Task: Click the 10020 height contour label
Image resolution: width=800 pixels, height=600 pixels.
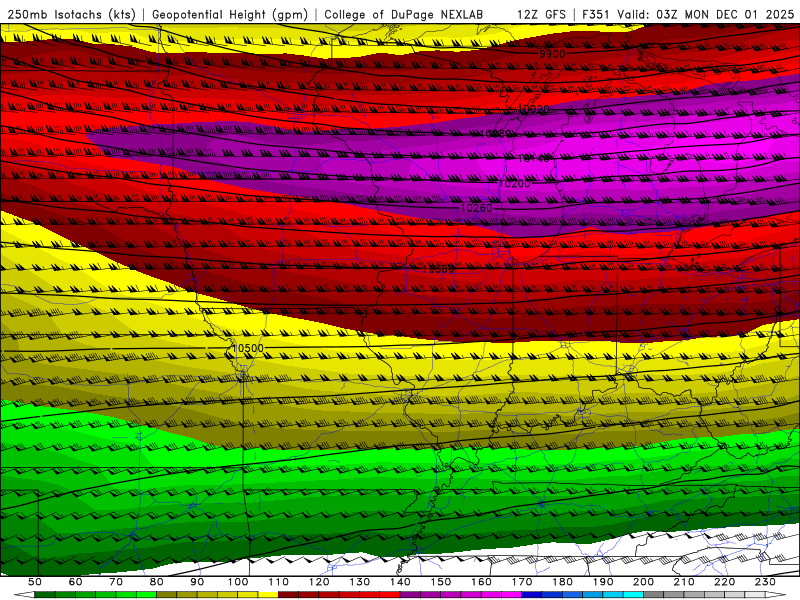Action: [534, 109]
